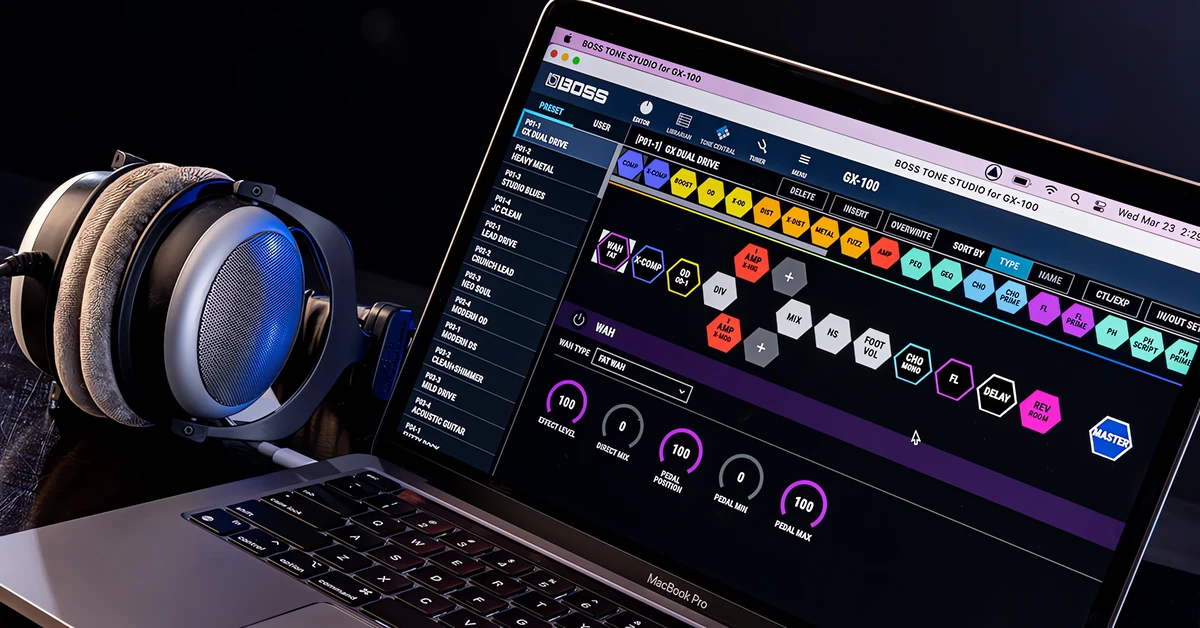Adjust the DIRECT MIX knob
Viewport: 1200px width, 628px height.
coord(621,426)
